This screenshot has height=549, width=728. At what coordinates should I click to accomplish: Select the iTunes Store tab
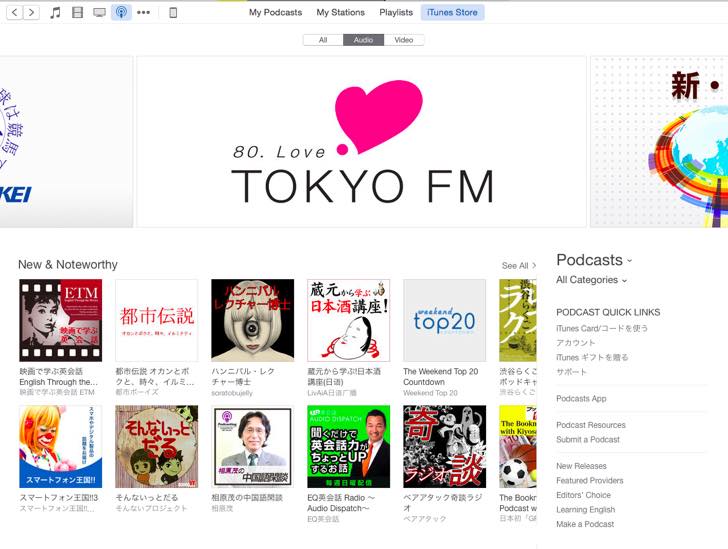click(x=452, y=13)
